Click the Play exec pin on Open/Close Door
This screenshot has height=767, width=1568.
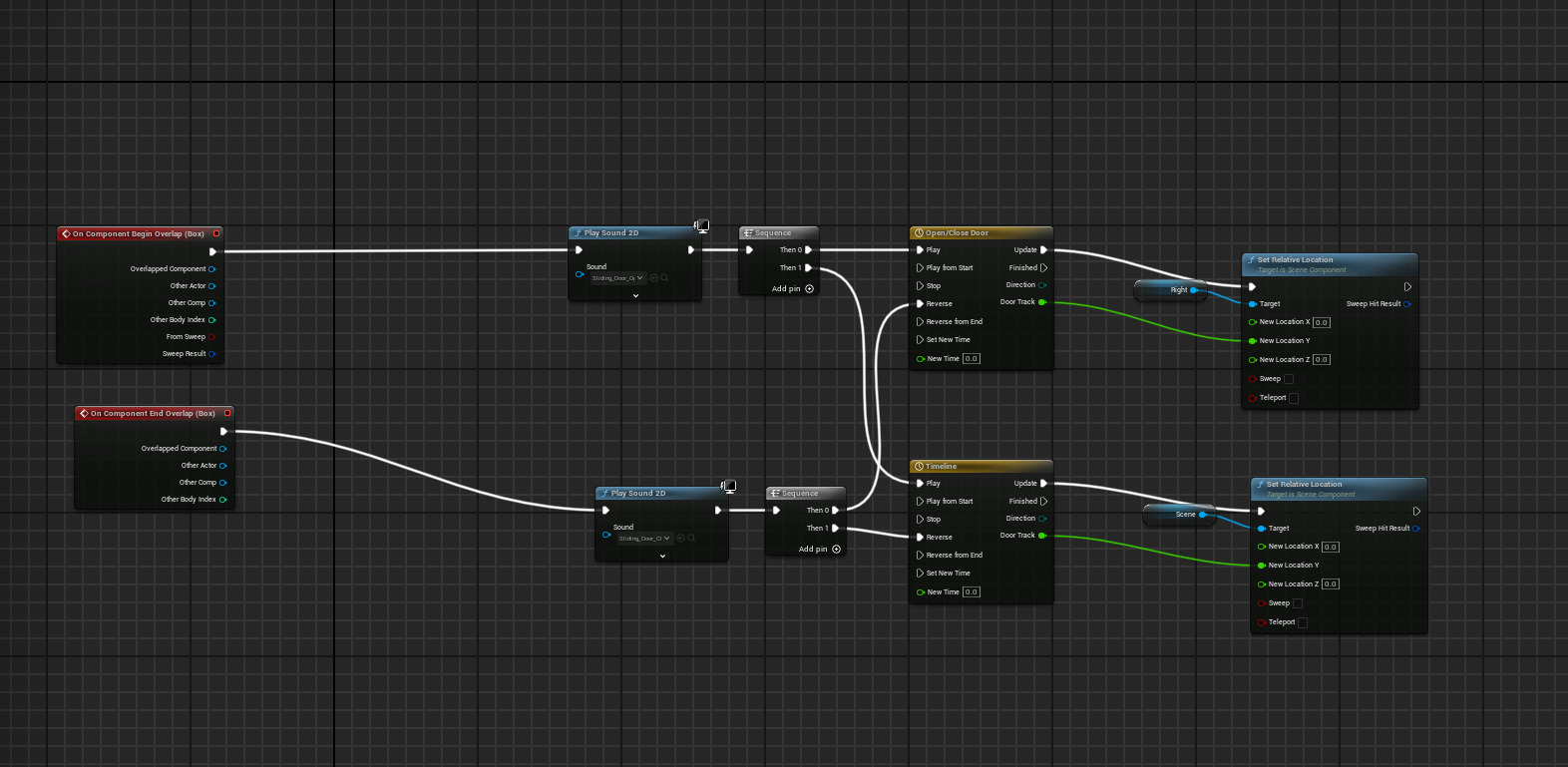click(920, 250)
